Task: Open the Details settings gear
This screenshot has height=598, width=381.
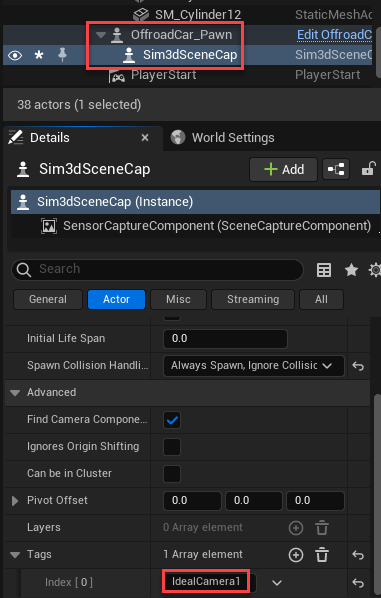Action: [x=375, y=270]
